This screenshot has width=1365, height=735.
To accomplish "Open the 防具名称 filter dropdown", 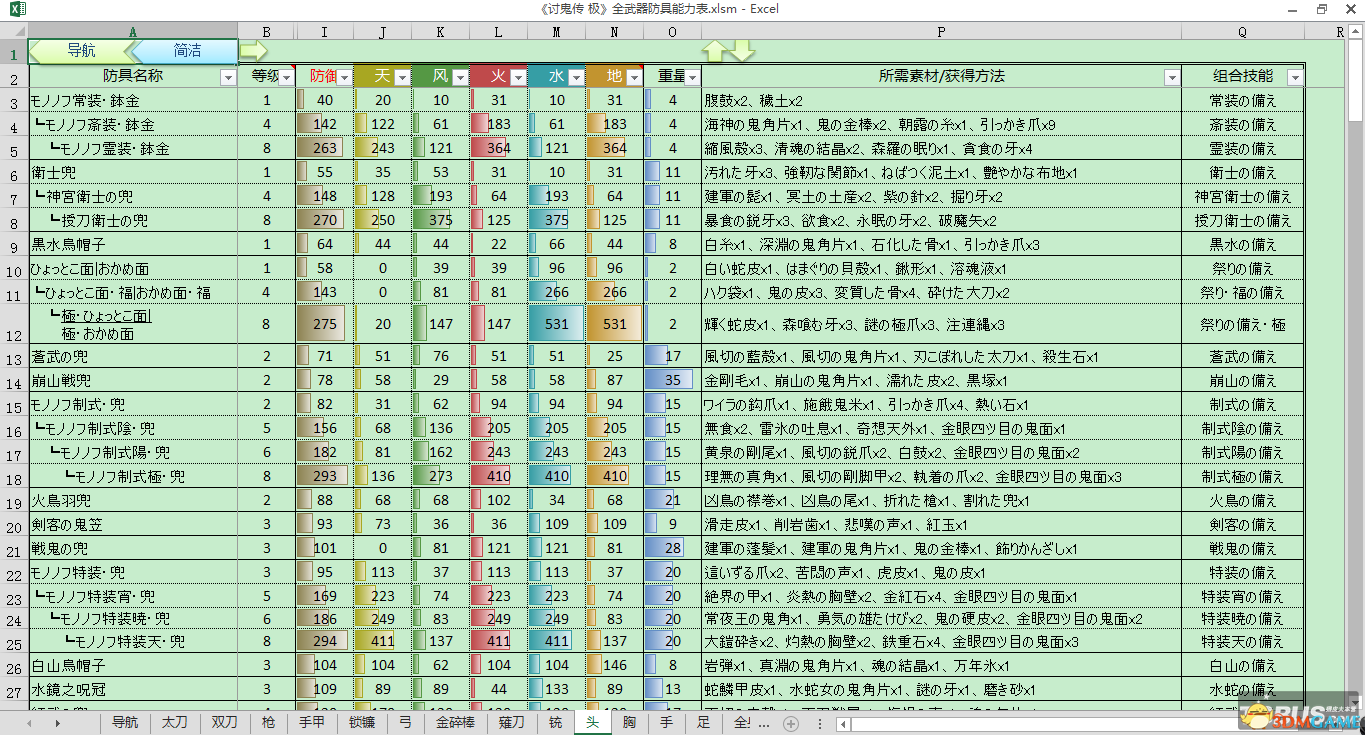I will (226, 77).
